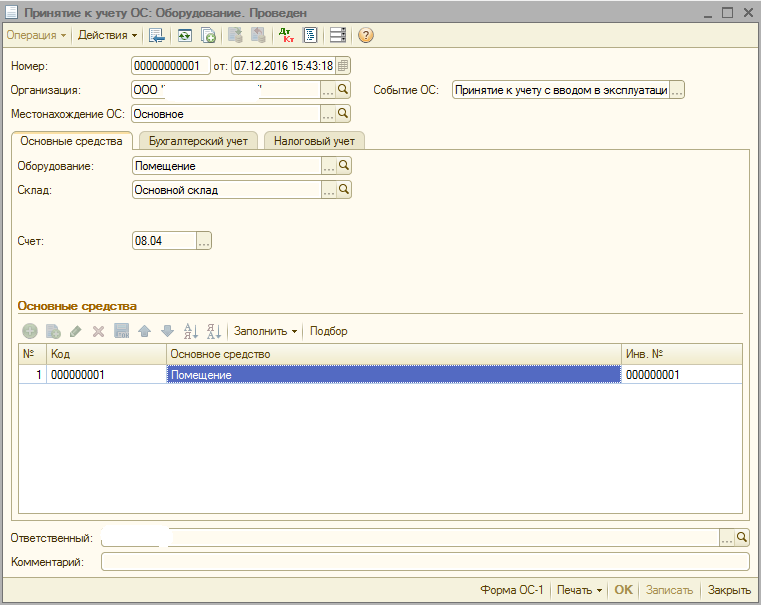Open help with the question mark icon
The width and height of the screenshot is (761, 605).
pyautogui.click(x=365, y=35)
